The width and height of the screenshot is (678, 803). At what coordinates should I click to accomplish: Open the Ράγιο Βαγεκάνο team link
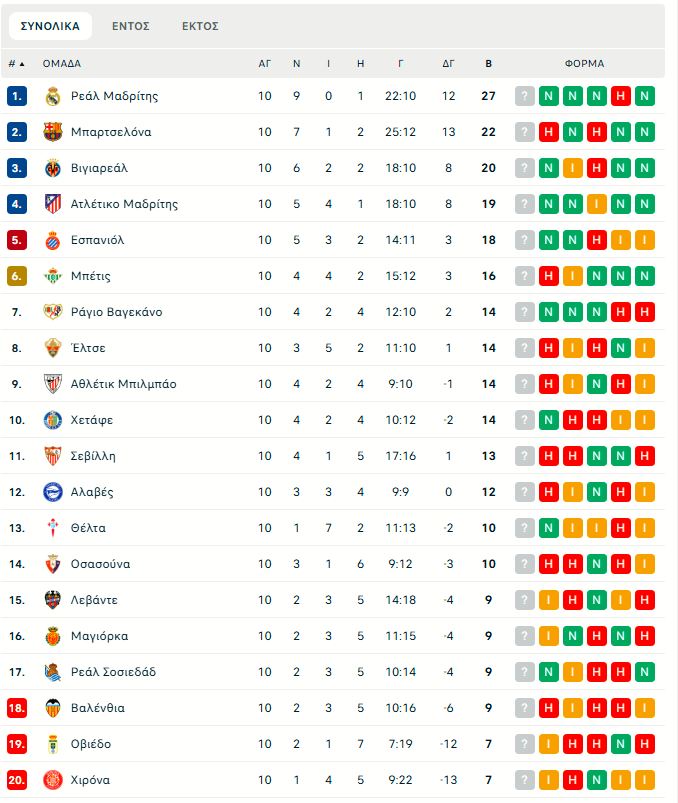[x=116, y=312]
